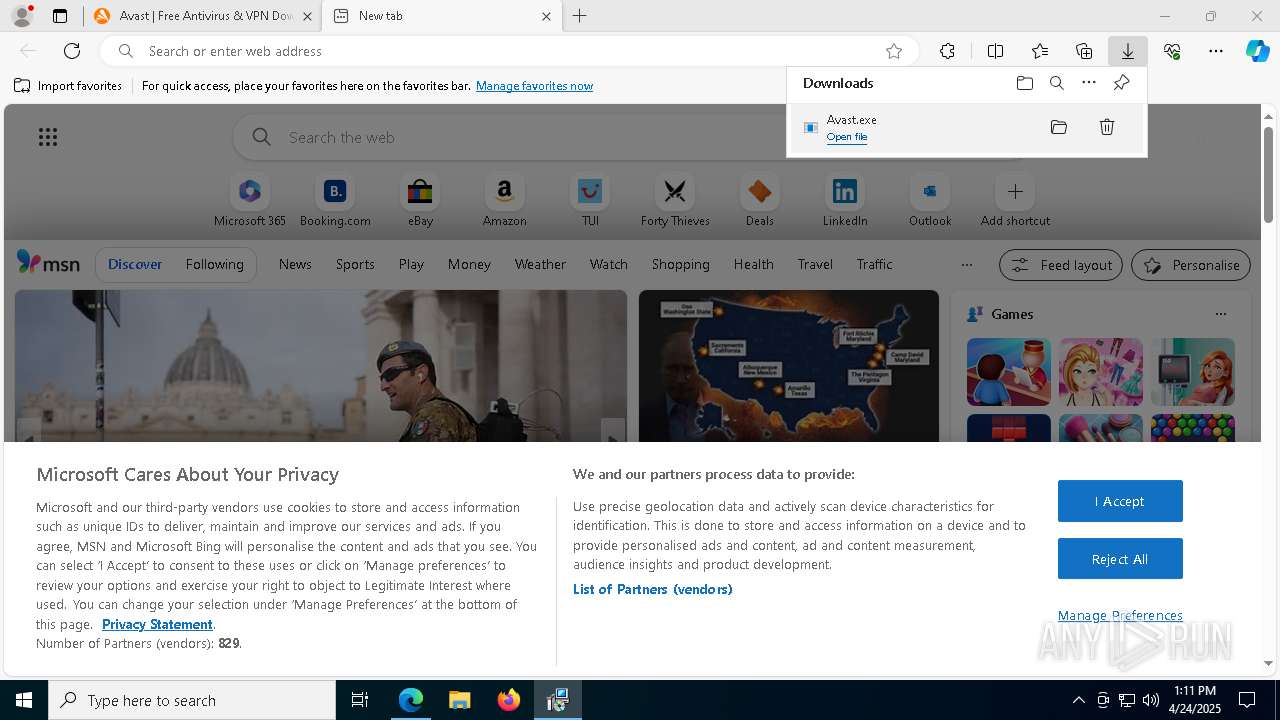Open the Microsoft 365 shortcut
This screenshot has width=1280, height=720.
[250, 201]
